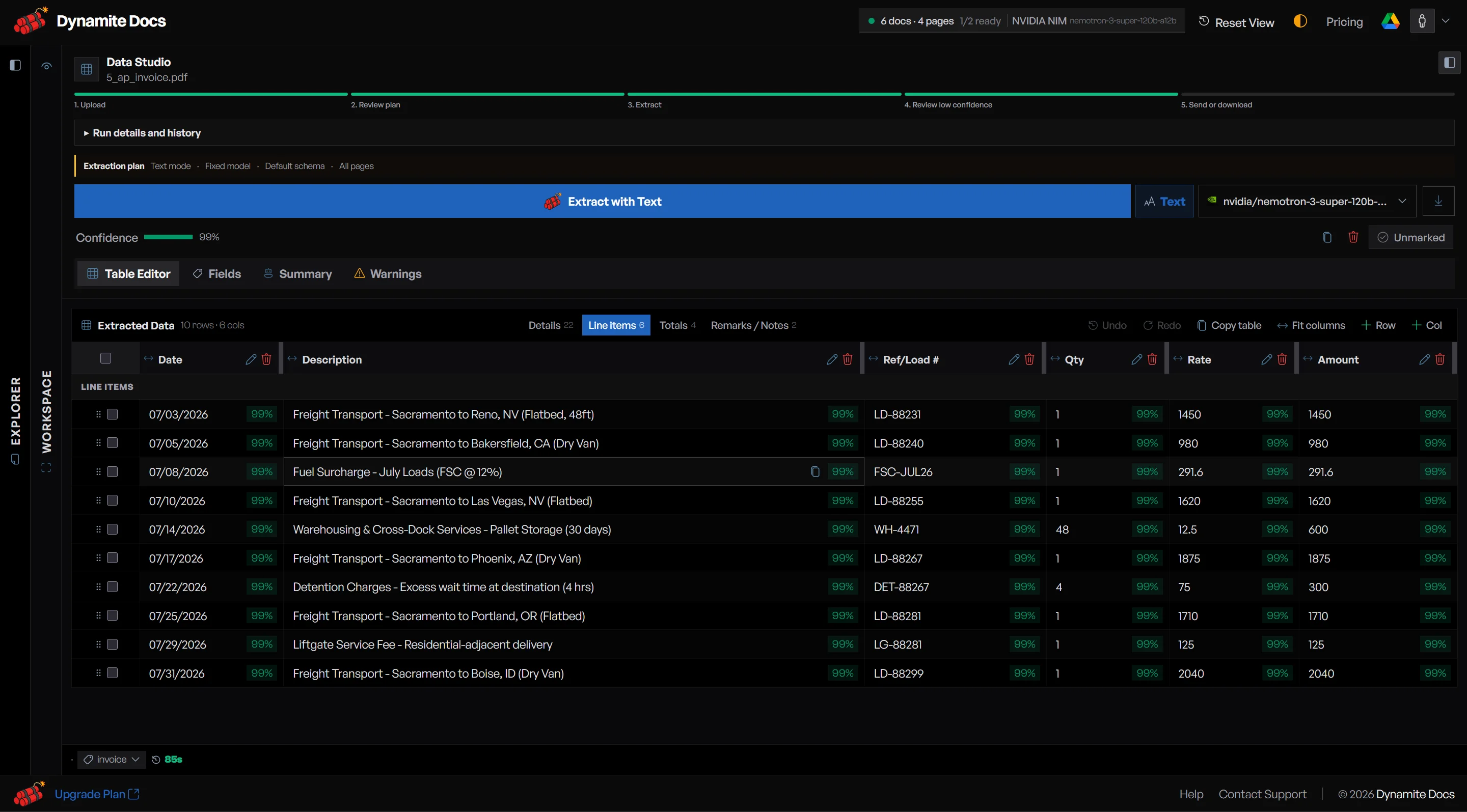Open the Summary tab

point(297,274)
